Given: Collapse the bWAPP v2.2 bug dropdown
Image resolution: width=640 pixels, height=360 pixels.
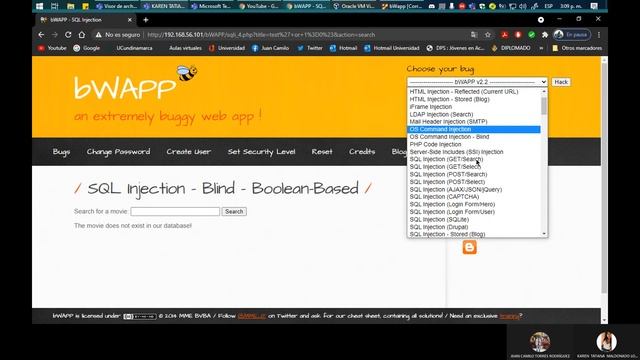Looking at the screenshot, I should coord(477,82).
